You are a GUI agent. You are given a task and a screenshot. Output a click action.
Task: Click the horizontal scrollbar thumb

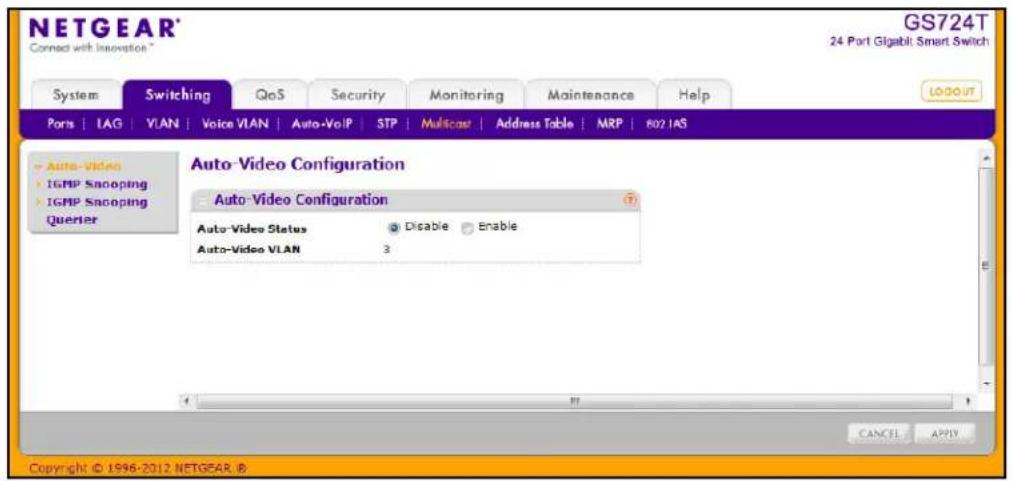574,400
